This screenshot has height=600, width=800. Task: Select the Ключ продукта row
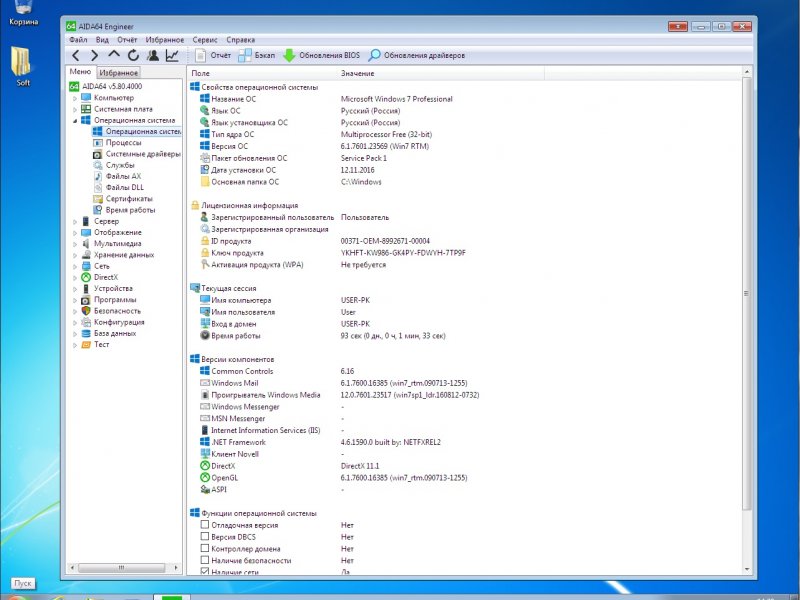333,253
